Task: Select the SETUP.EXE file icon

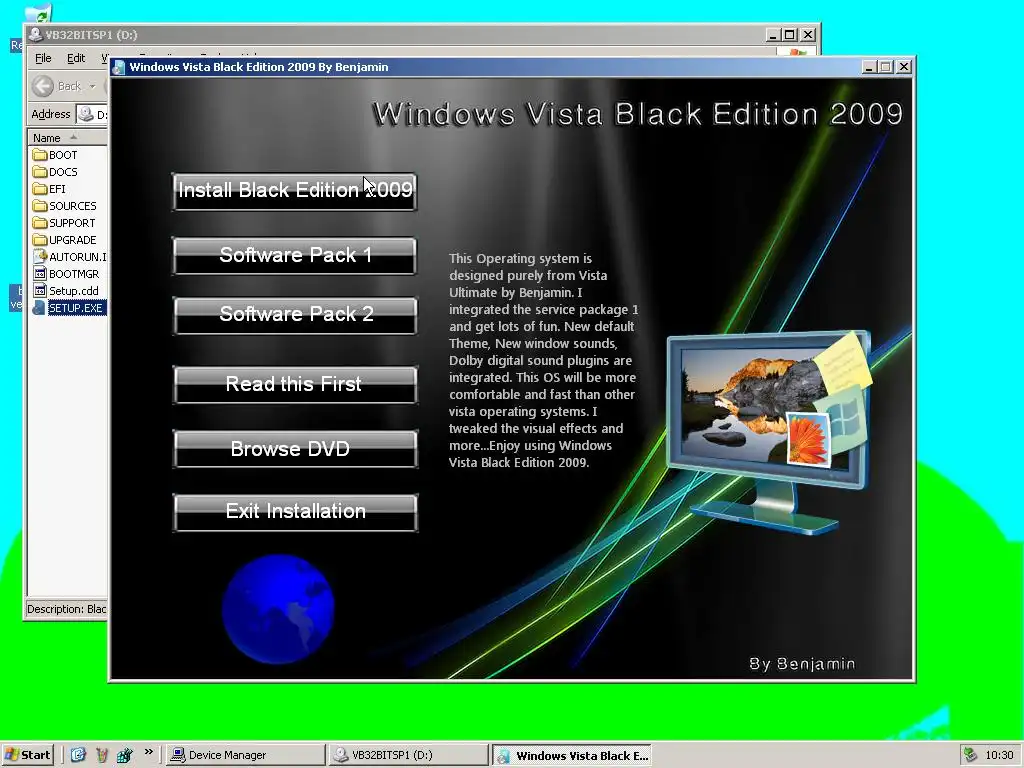Action: pos(40,308)
